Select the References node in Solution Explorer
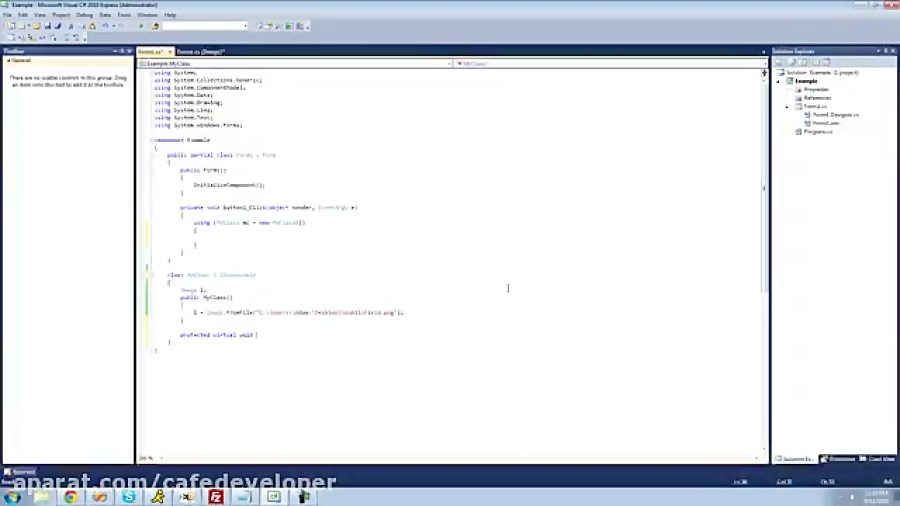Screen dimensions: 900x506 click(817, 98)
